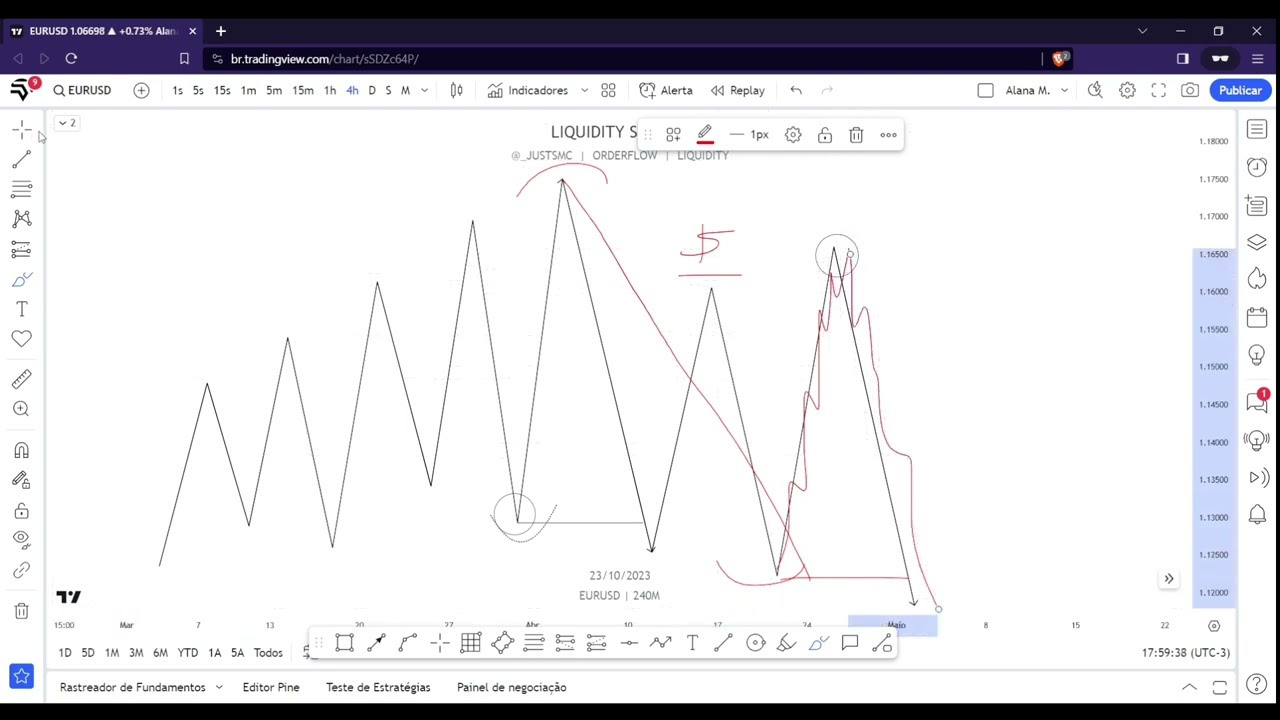The width and height of the screenshot is (1280, 720).
Task: Select the trend line tool in left sidebar
Action: tap(21, 160)
